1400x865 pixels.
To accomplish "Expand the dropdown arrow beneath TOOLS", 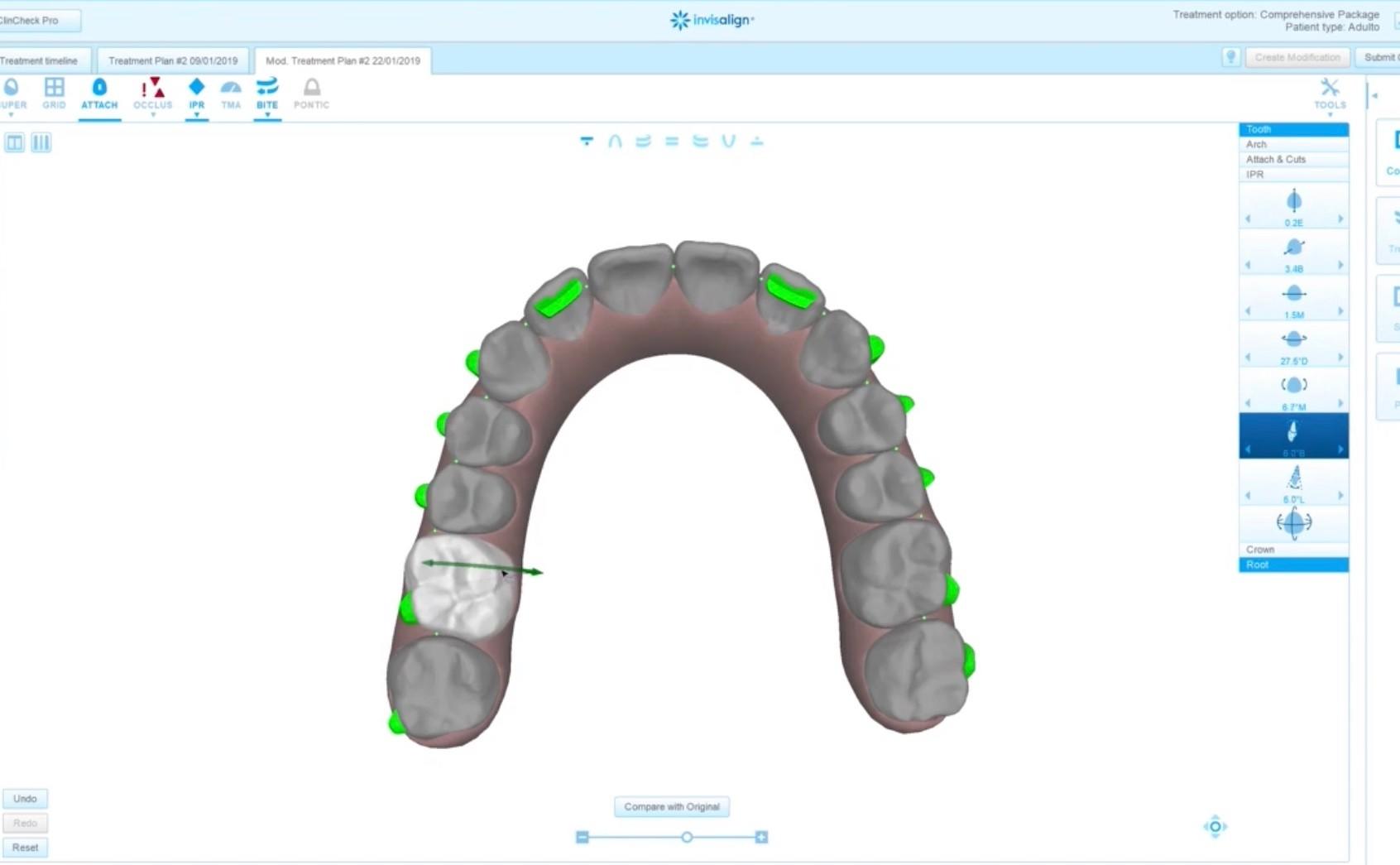I will (x=1330, y=115).
